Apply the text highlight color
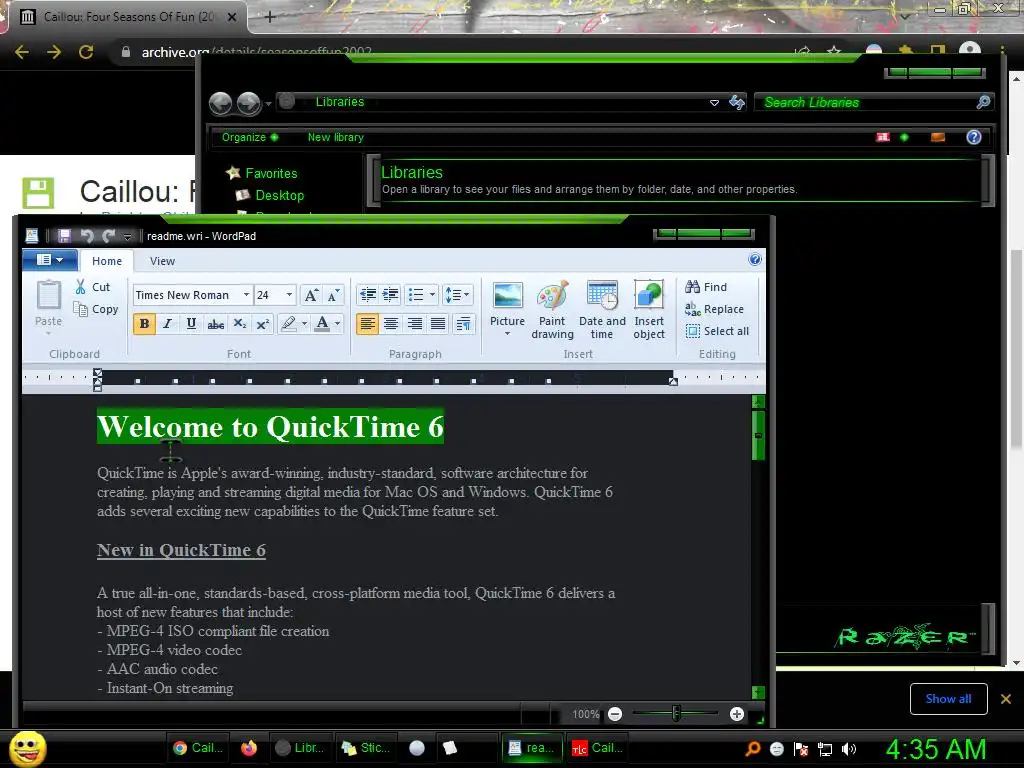Viewport: 1024px width, 768px height. point(288,323)
